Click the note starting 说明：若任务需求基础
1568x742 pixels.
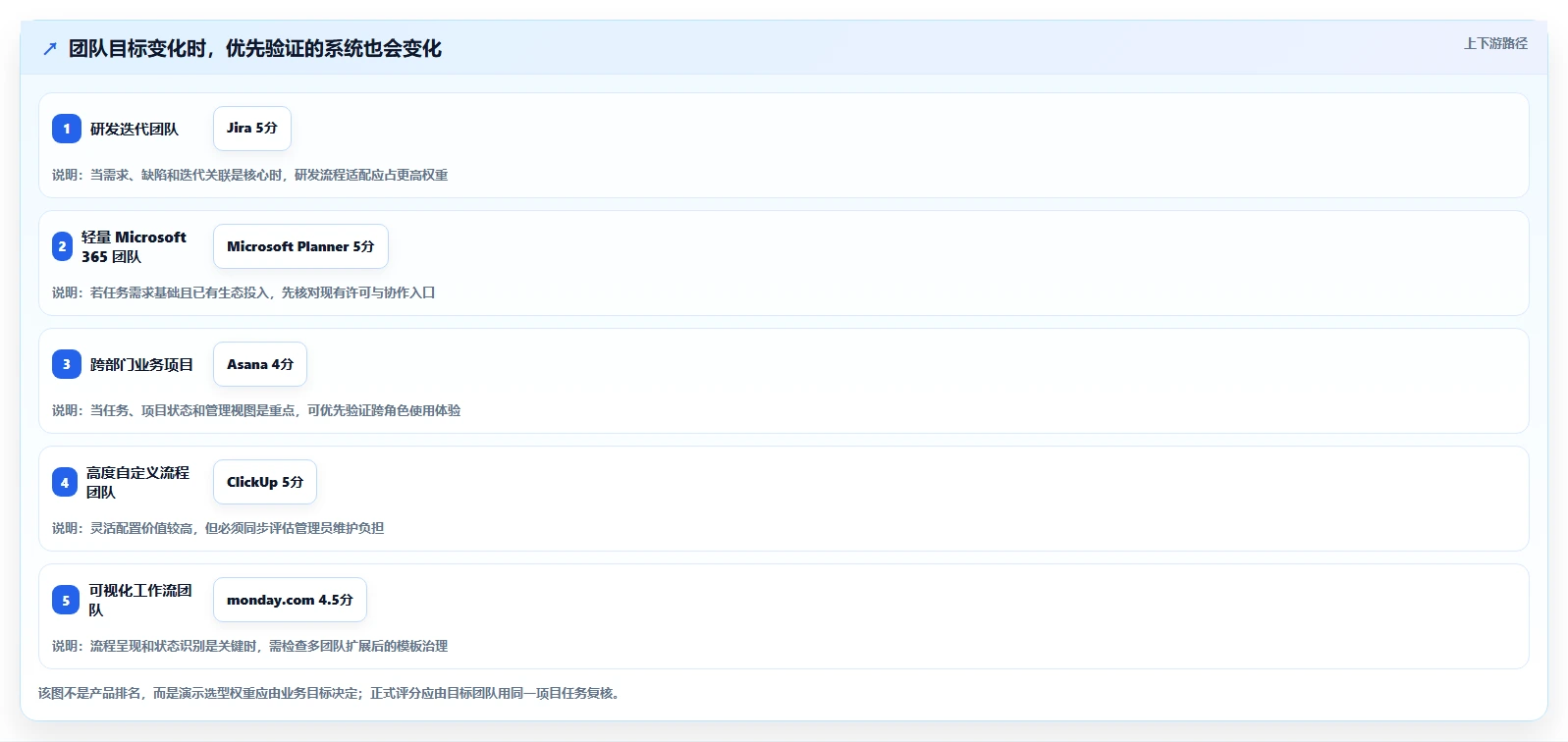243,292
